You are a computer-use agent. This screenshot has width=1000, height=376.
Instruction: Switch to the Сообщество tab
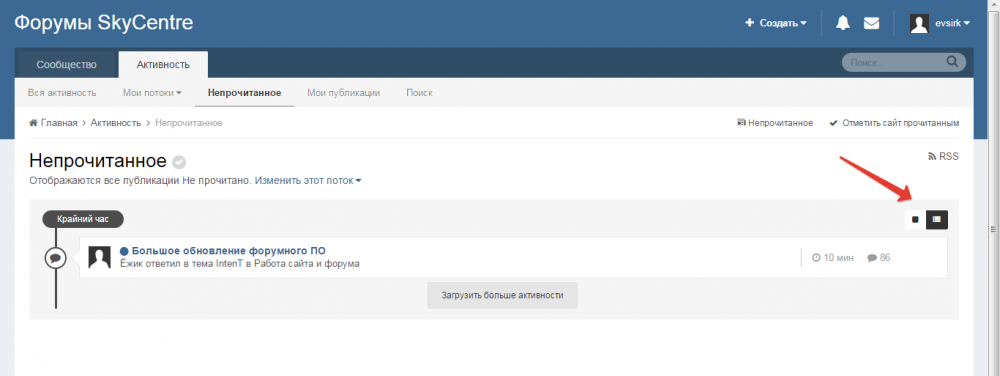(66, 64)
